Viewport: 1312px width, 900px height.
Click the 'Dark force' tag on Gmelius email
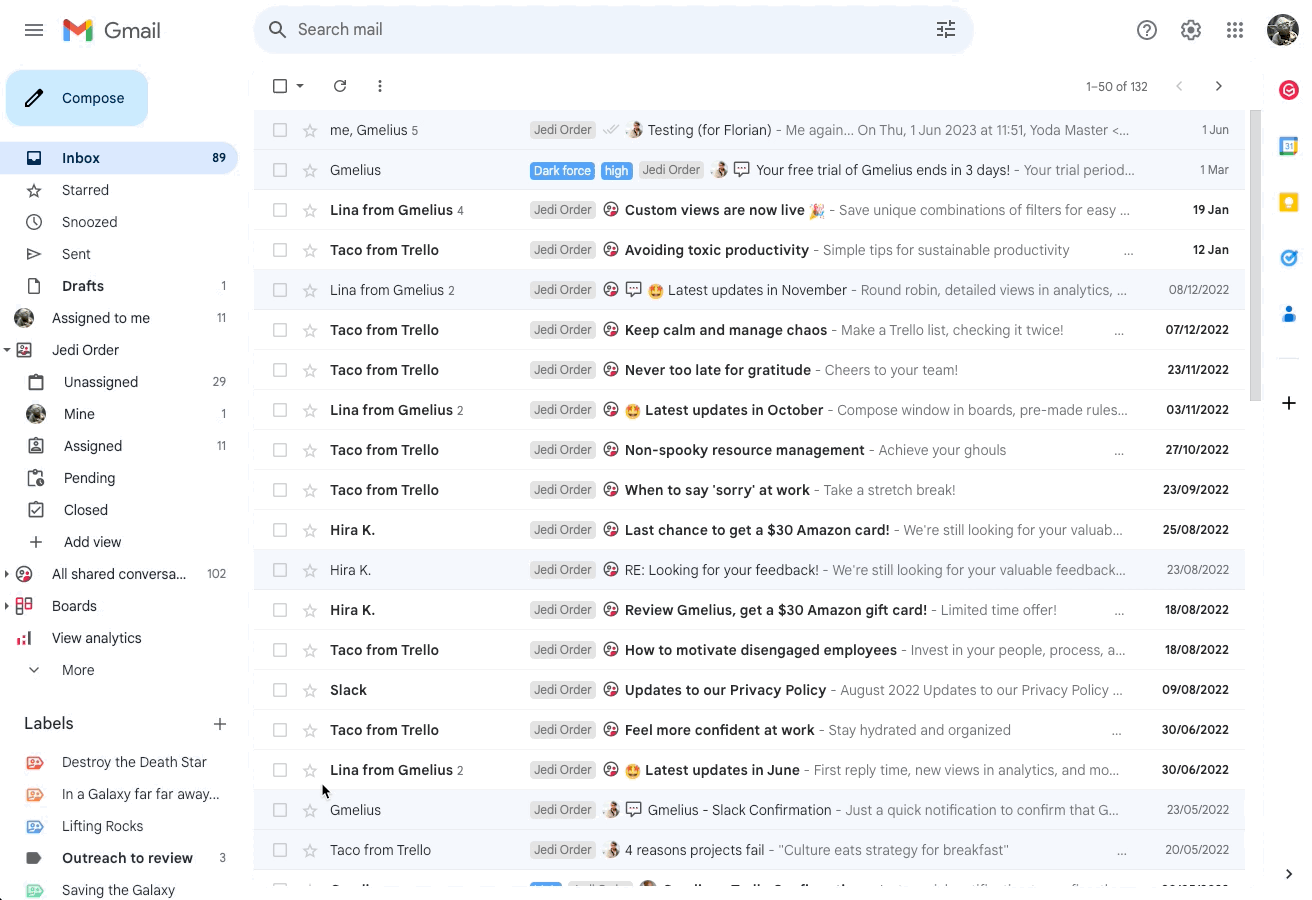coord(562,171)
